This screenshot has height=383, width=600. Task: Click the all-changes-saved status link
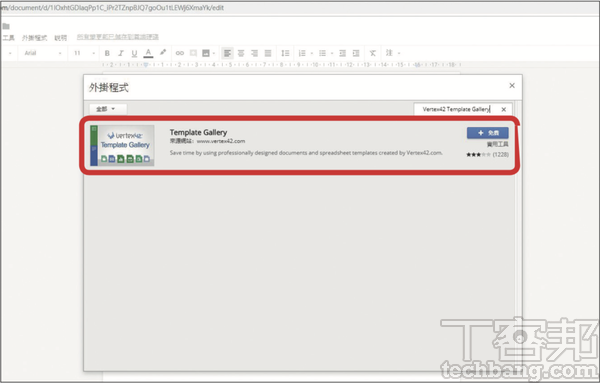[117, 37]
